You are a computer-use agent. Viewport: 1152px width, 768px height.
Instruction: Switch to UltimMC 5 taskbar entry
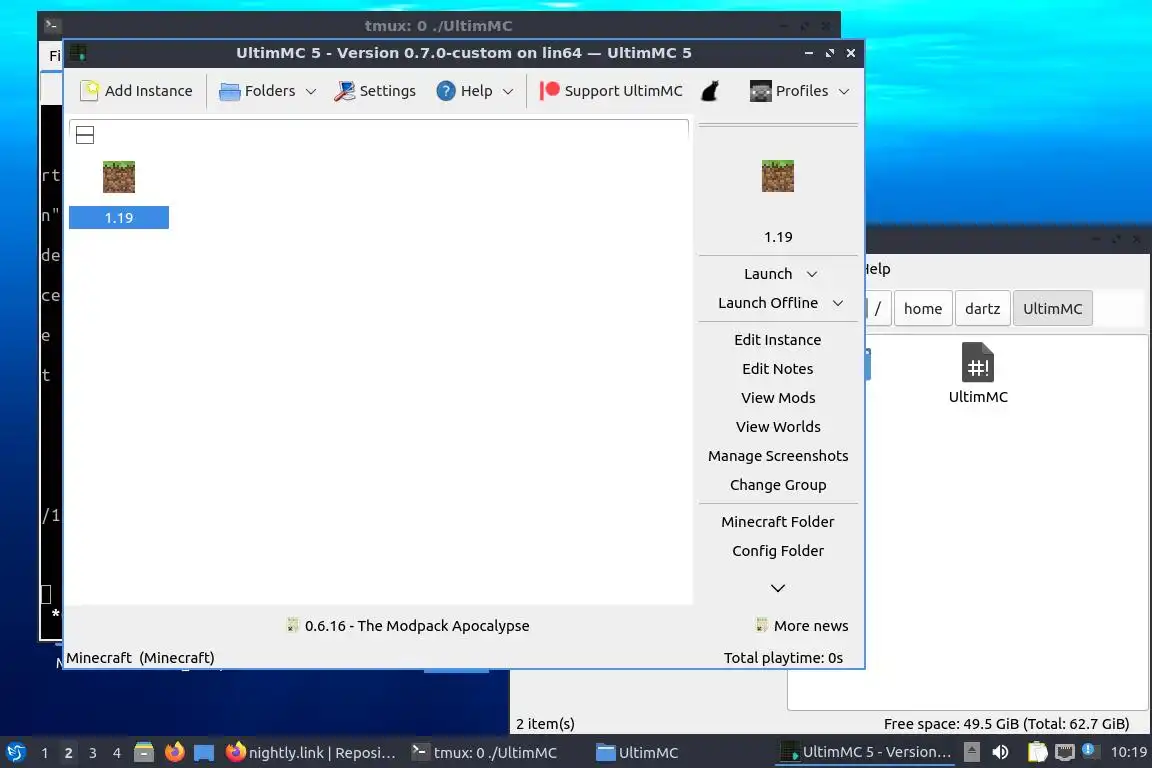[866, 753]
